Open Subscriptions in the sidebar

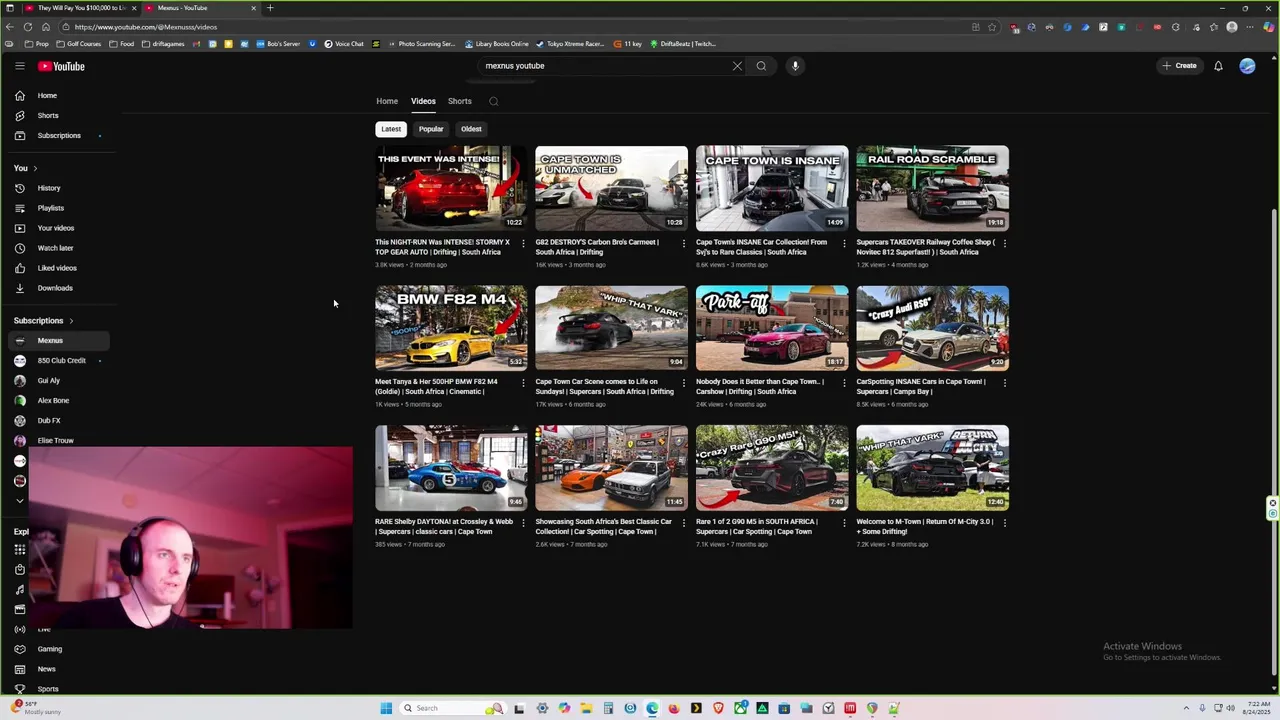tap(58, 135)
